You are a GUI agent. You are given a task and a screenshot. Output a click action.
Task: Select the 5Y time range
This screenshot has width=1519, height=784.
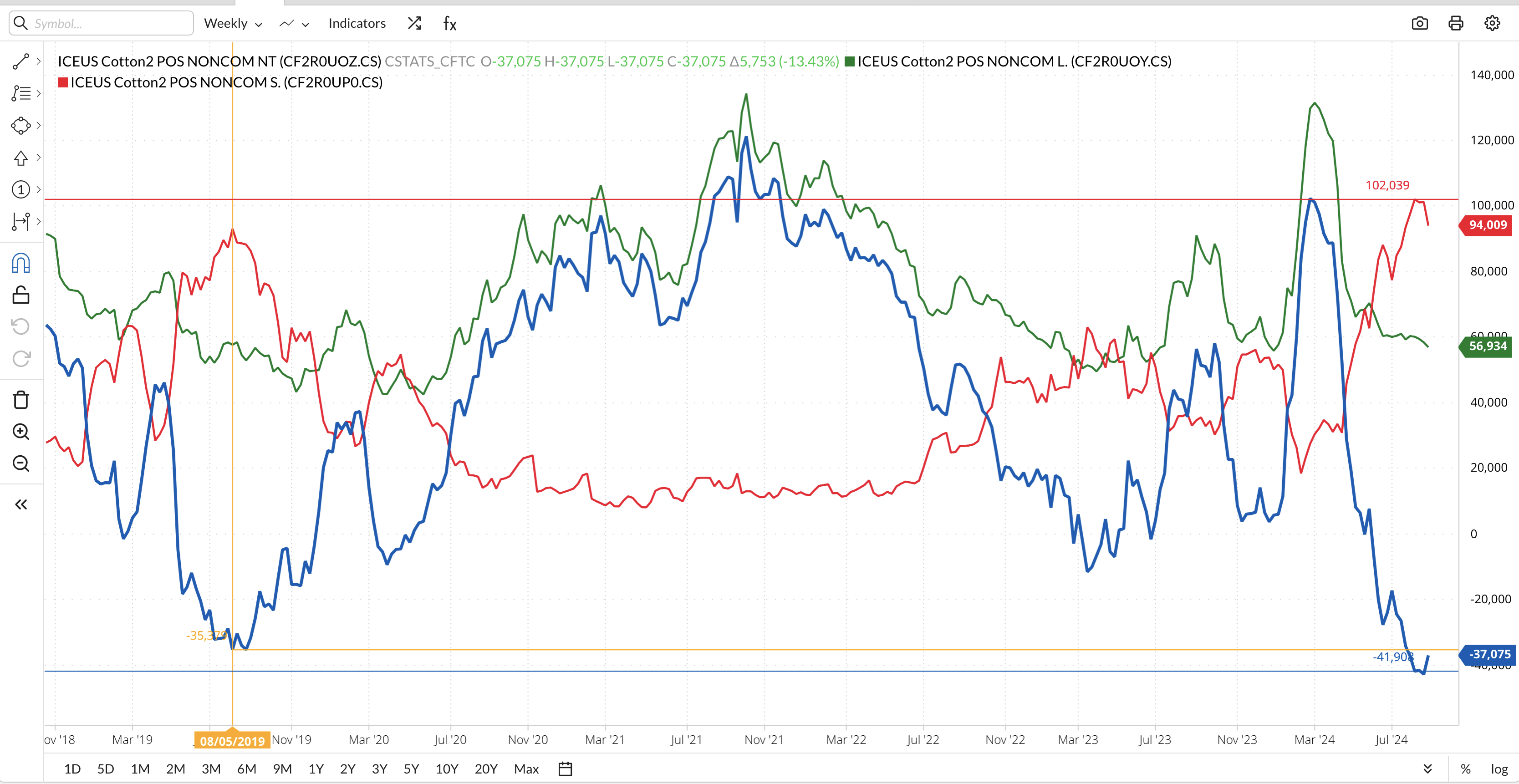[411, 769]
